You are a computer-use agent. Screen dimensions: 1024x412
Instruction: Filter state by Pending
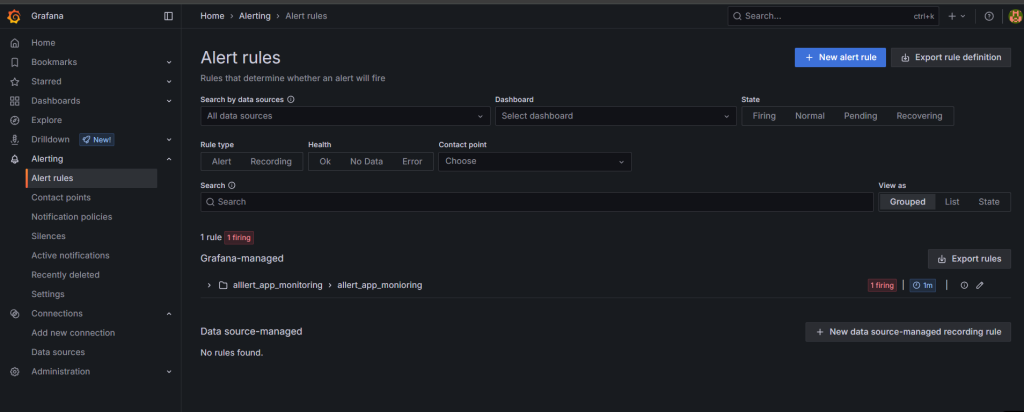click(x=860, y=116)
